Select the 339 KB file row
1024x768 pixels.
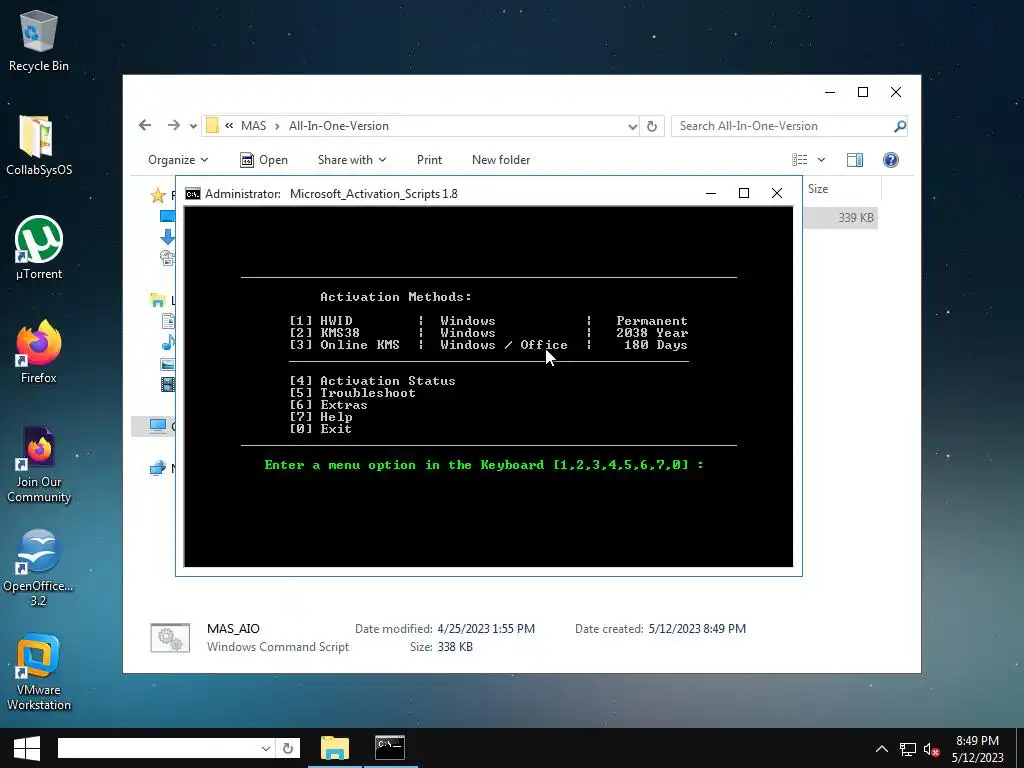[840, 217]
